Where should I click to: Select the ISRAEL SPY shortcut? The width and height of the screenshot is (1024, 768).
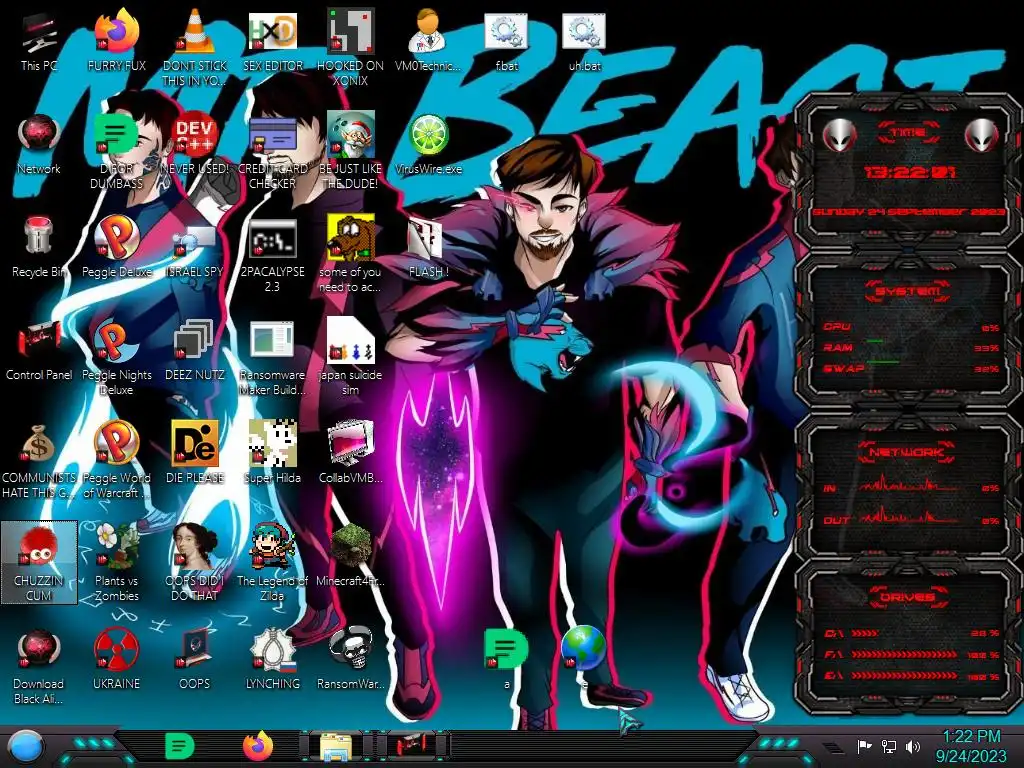coord(195,240)
